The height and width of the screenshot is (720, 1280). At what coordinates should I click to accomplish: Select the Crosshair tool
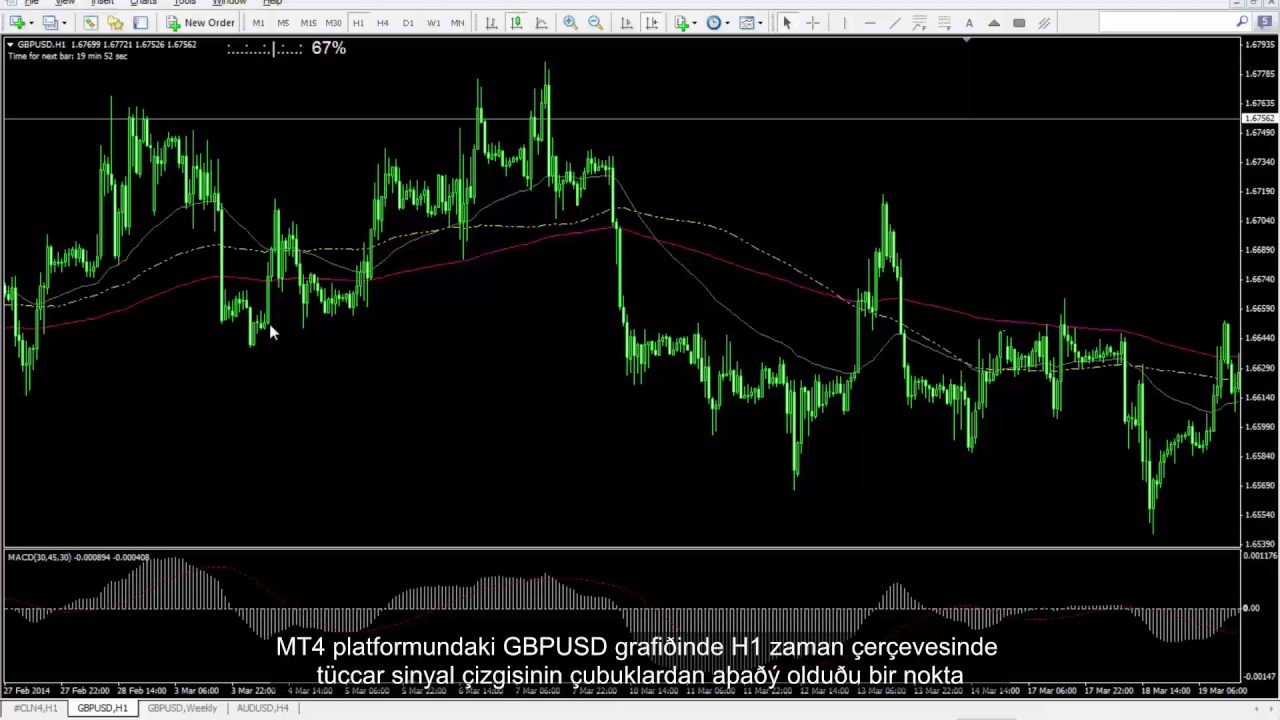812,22
